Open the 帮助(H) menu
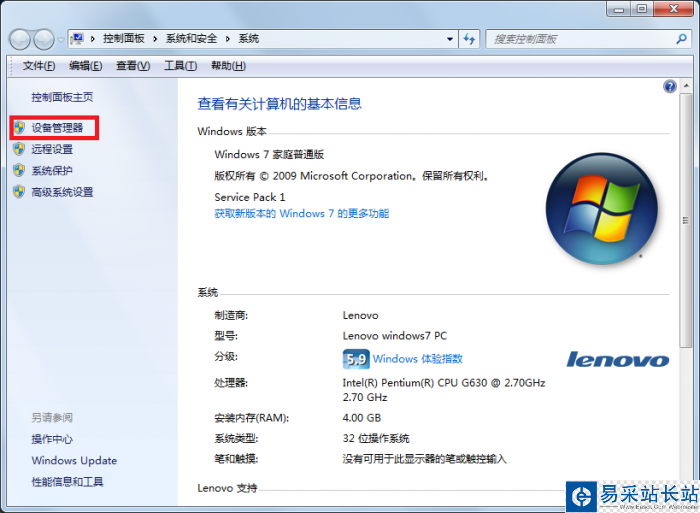700x513 pixels. tap(228, 66)
